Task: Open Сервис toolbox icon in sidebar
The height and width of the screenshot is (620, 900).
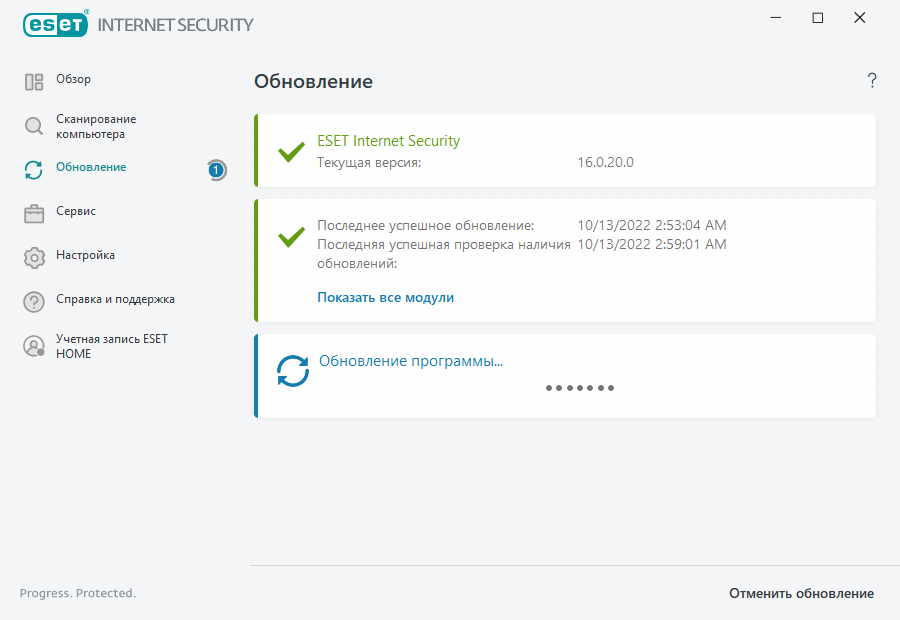Action: [33, 212]
